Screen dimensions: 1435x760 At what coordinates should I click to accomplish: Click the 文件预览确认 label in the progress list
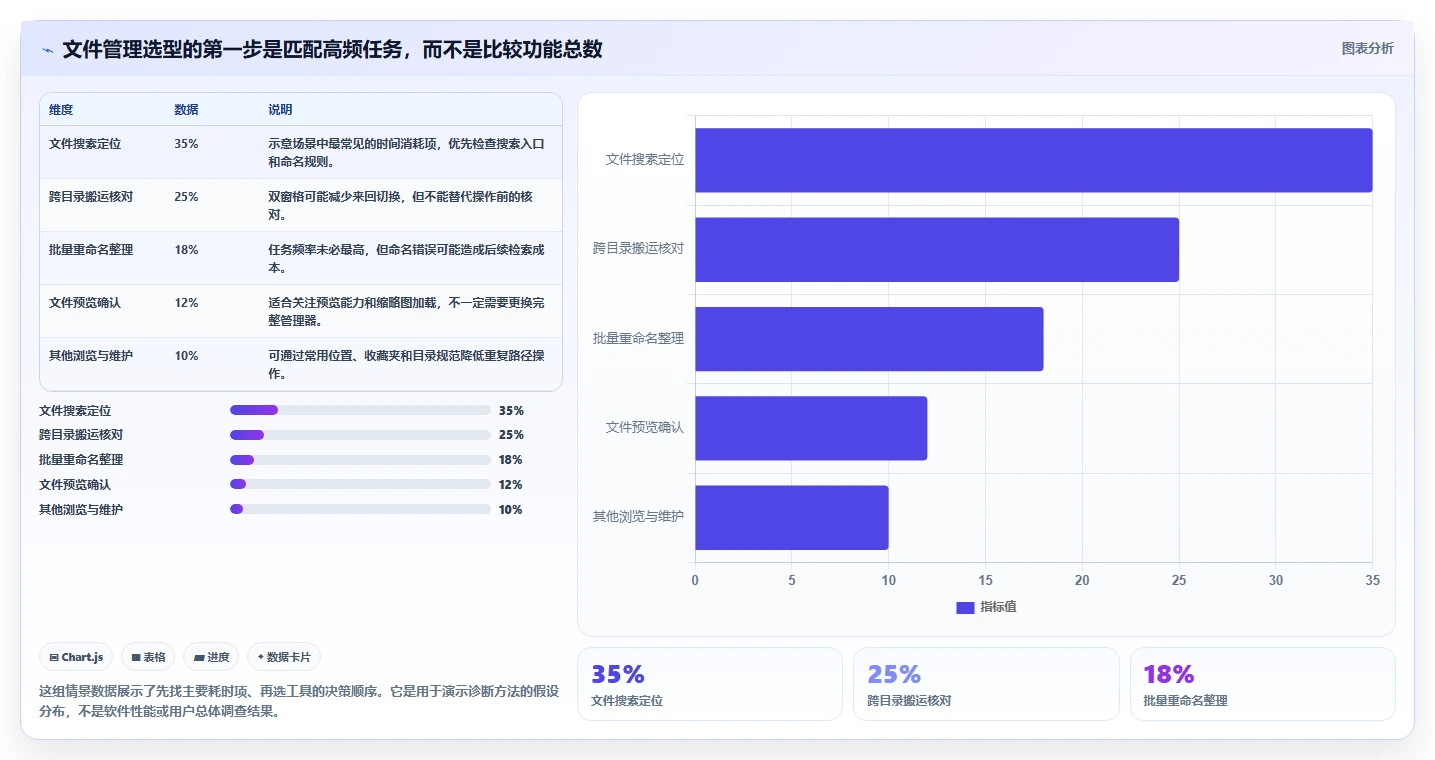tap(75, 484)
